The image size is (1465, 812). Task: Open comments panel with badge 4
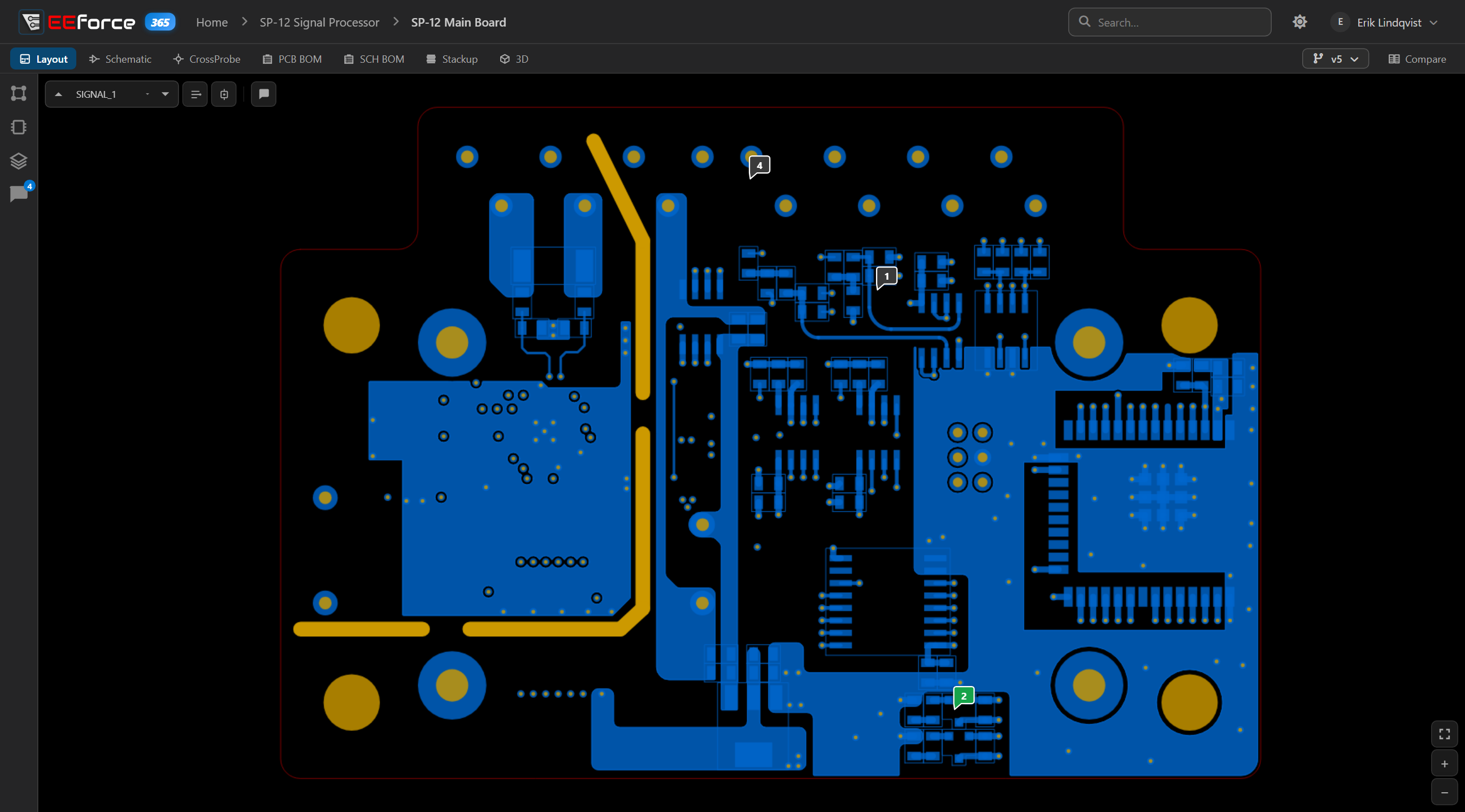point(19,193)
